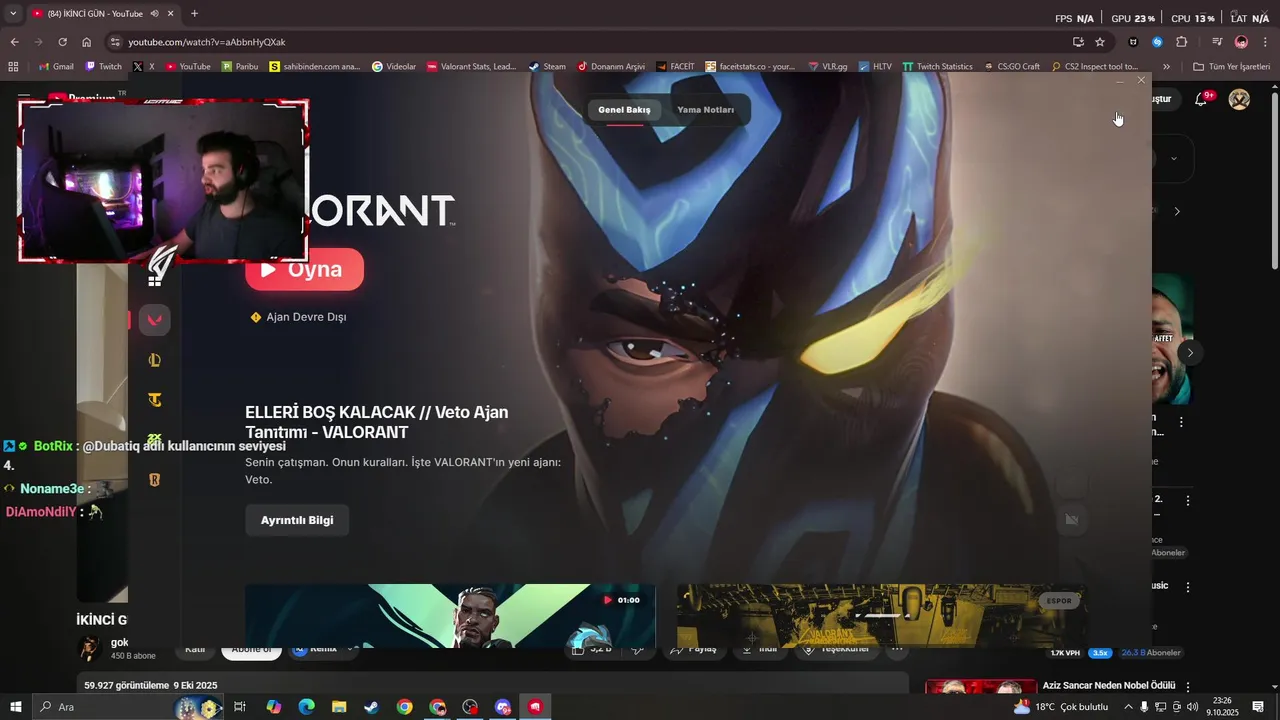This screenshot has width=1280, height=720.
Task: Open the Riot Client taskbar icon
Action: click(536, 707)
